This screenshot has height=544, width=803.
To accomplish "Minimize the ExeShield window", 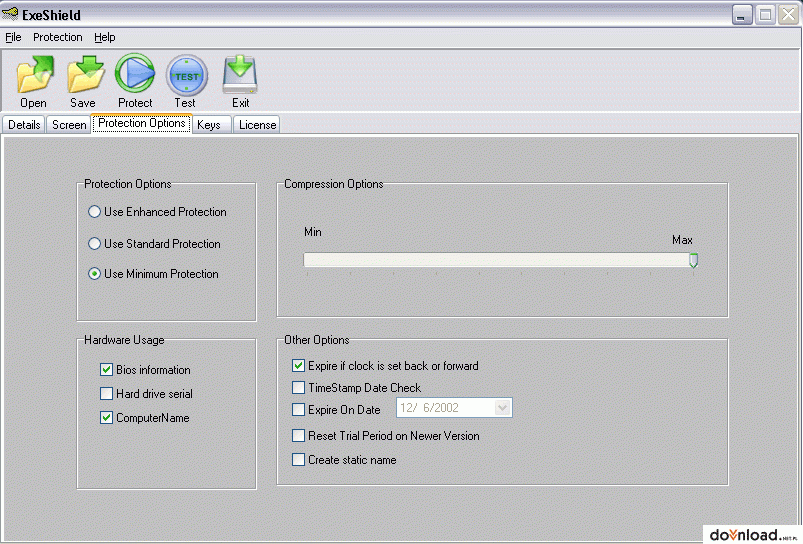I will 741,15.
